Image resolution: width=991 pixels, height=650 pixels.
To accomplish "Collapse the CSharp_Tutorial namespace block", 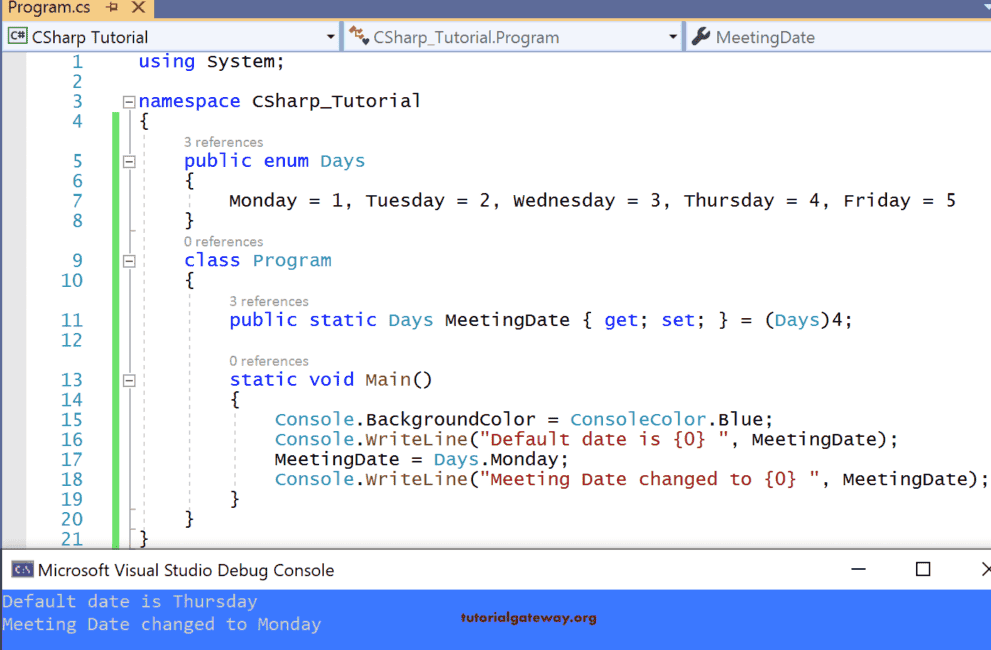I will pyautogui.click(x=127, y=100).
